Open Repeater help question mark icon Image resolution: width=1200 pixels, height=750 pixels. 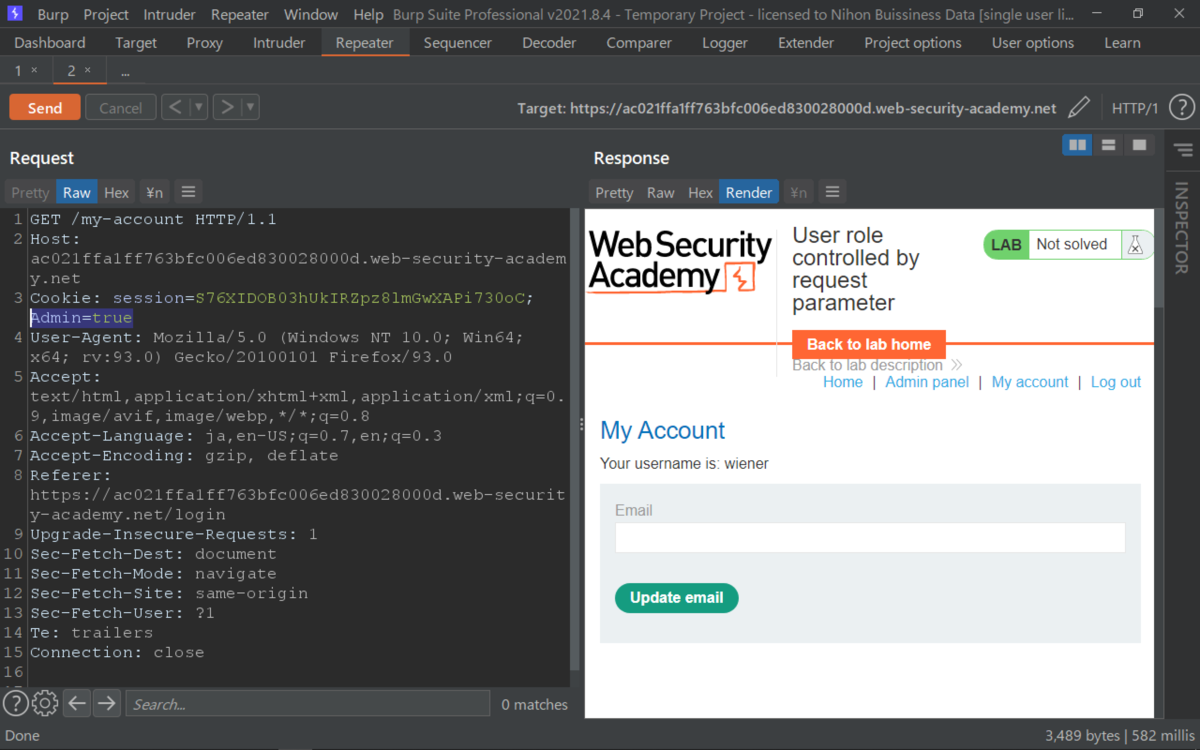coord(1181,108)
